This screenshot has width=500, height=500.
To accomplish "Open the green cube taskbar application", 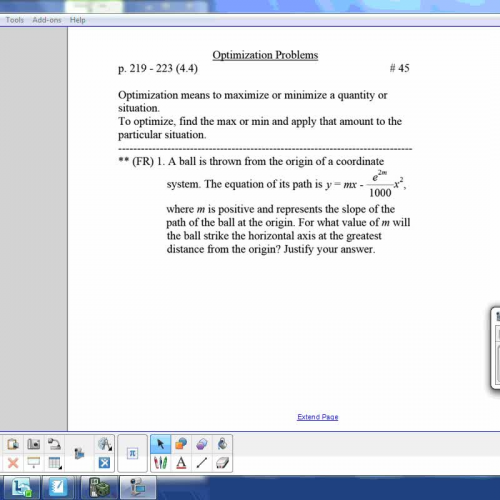I will [x=99, y=488].
